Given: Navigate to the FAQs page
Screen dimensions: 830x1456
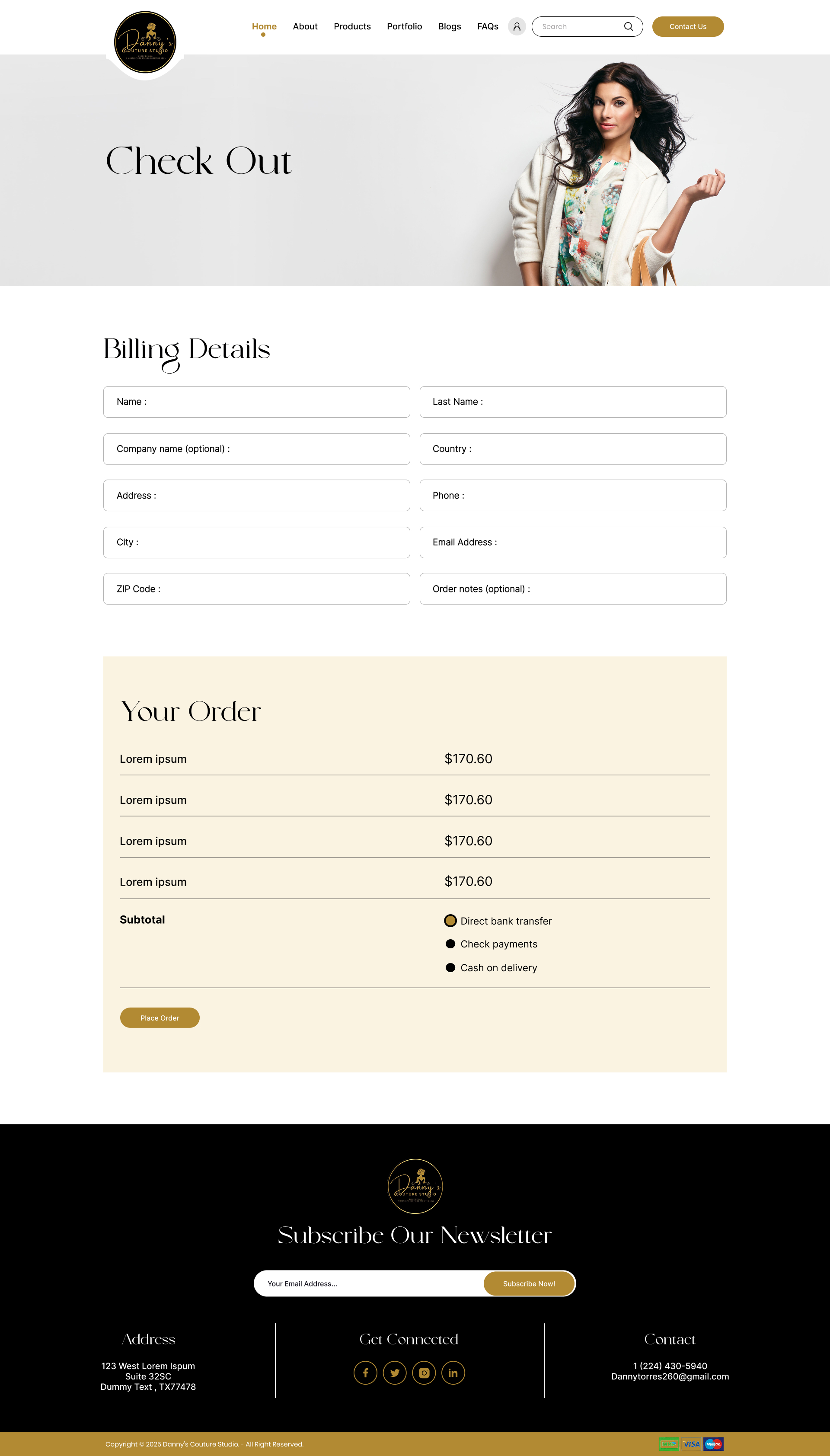Looking at the screenshot, I should click(x=487, y=27).
